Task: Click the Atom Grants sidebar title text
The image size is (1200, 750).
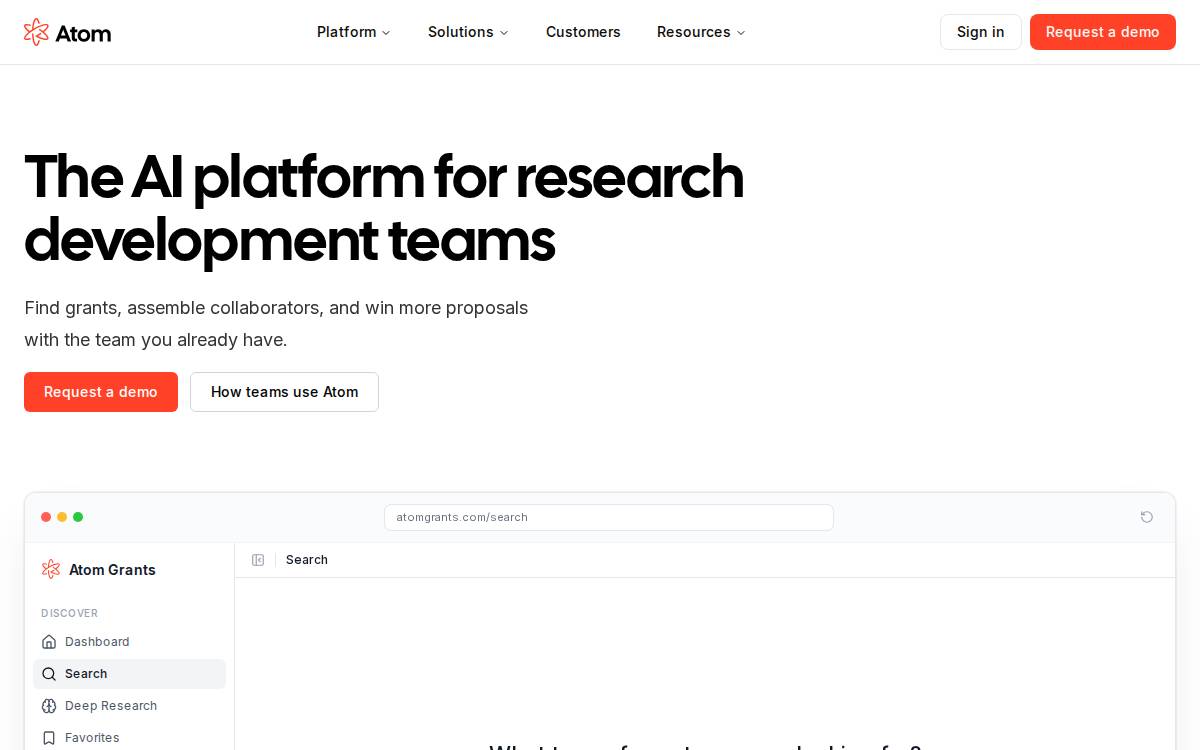Action: tap(112, 570)
